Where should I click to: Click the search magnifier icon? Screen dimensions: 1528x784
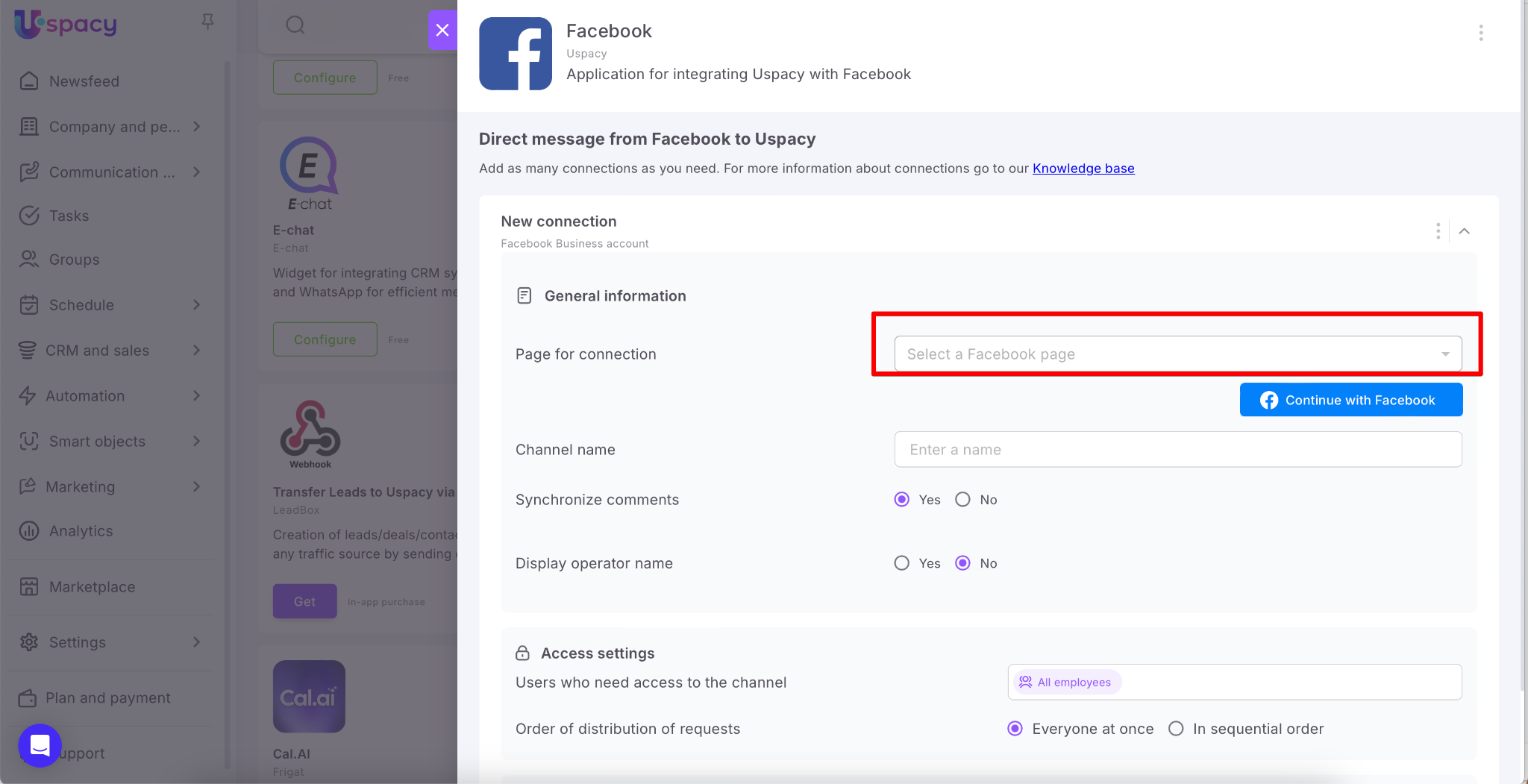click(x=295, y=25)
